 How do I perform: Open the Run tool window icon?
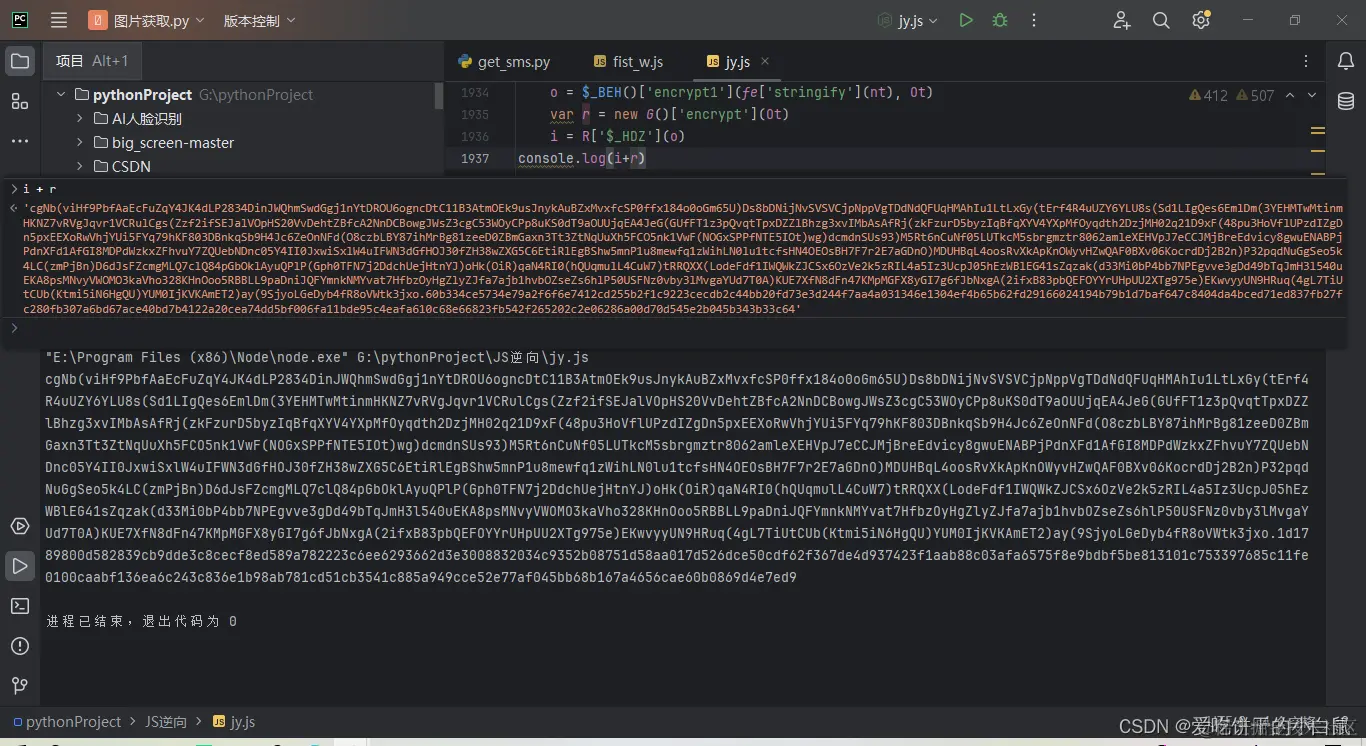20,566
